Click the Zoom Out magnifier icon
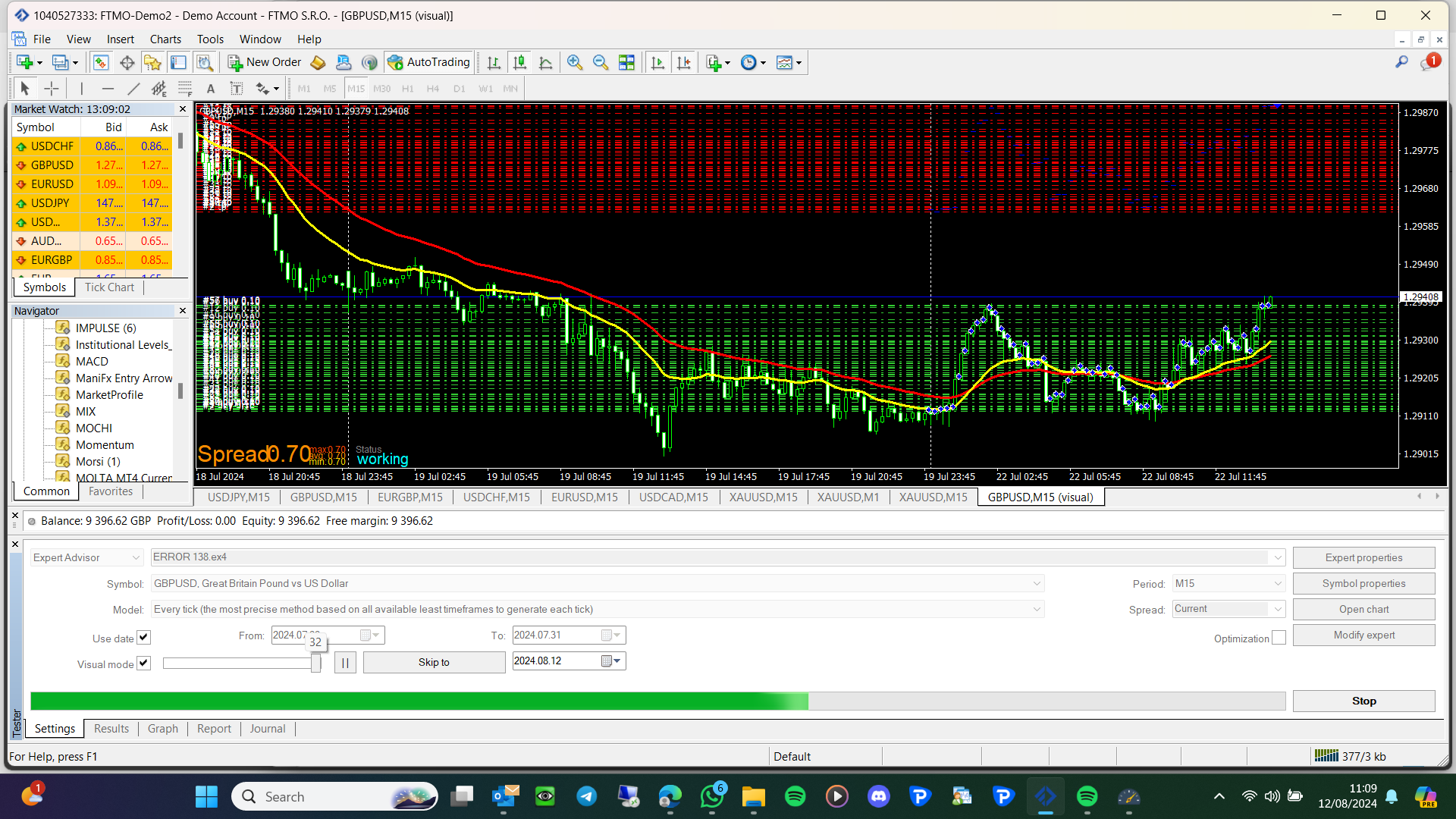Image resolution: width=1456 pixels, height=819 pixels. [x=601, y=63]
